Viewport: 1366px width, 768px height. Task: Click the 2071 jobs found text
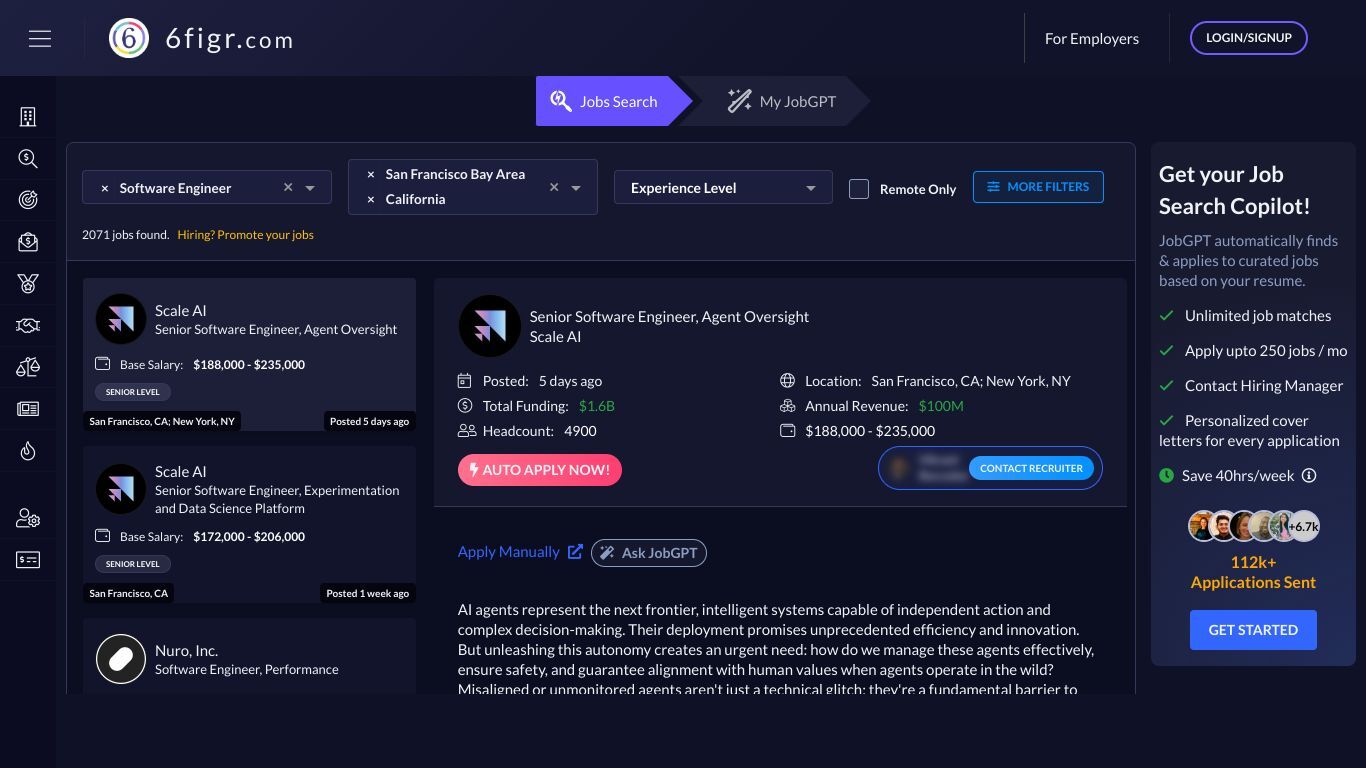(x=126, y=235)
